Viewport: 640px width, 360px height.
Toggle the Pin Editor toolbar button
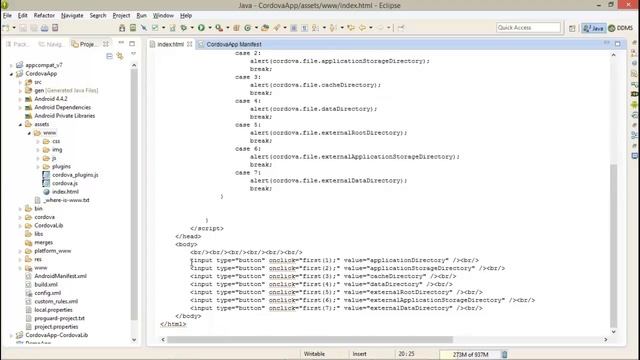(400, 28)
